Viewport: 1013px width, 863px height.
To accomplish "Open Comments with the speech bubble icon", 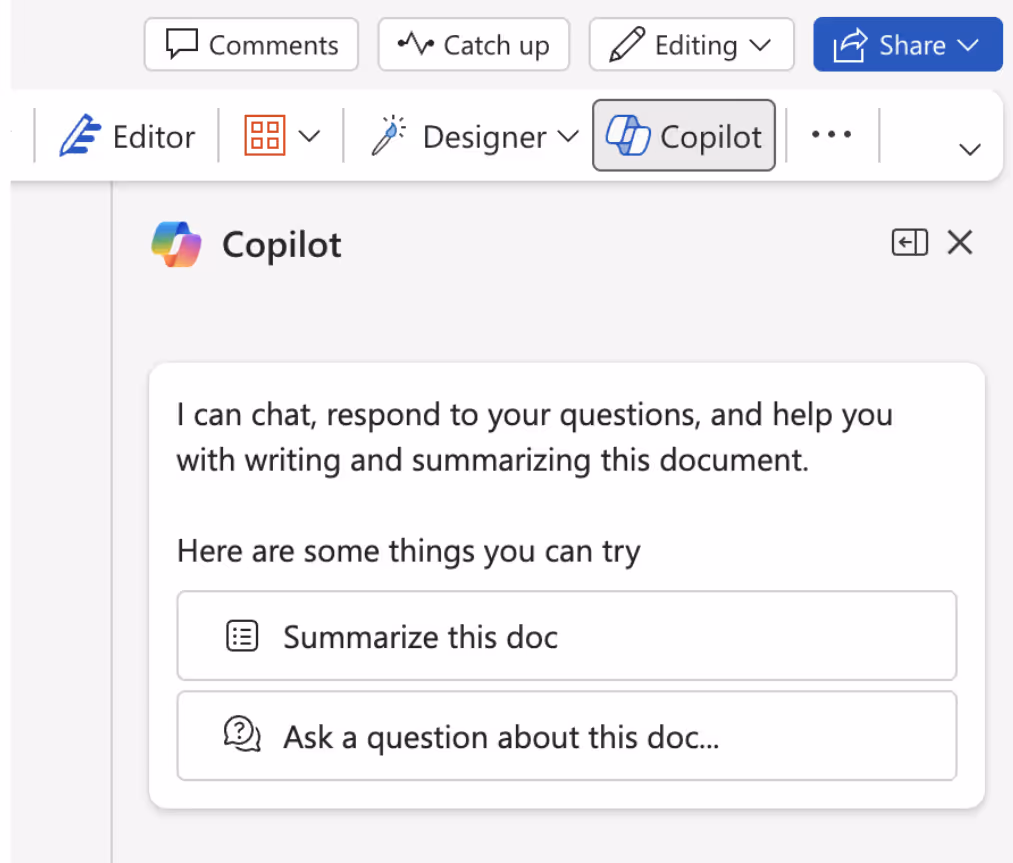I will coord(180,44).
